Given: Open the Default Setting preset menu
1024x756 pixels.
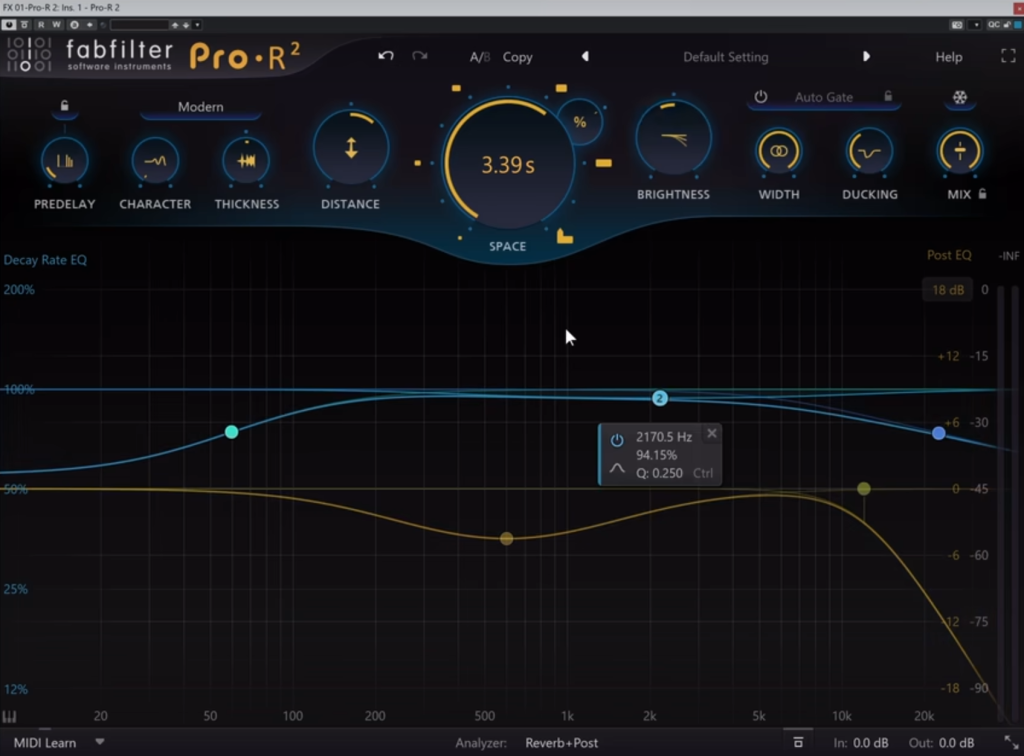Looking at the screenshot, I should point(725,57).
